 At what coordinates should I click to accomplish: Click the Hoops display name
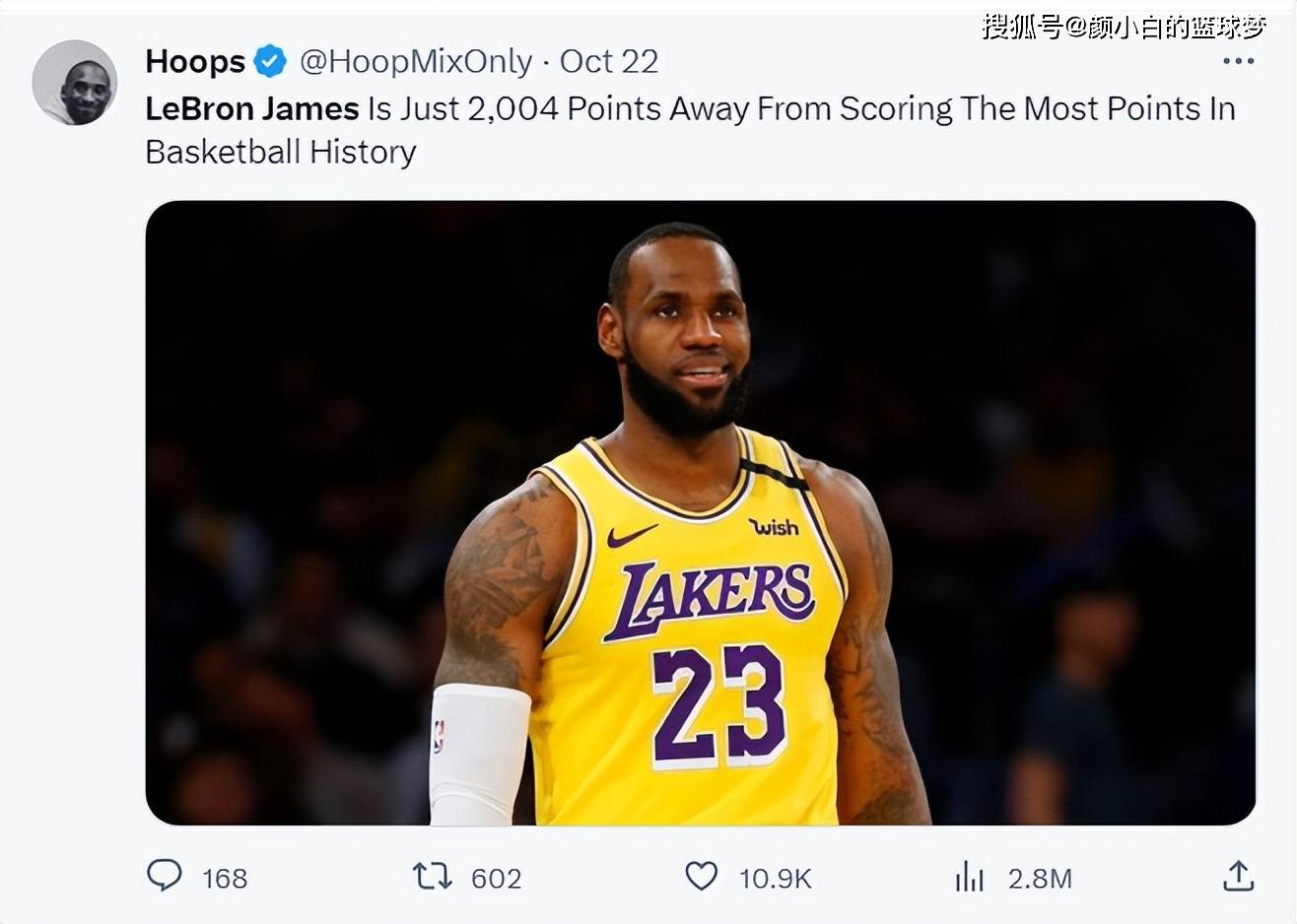coord(195,62)
